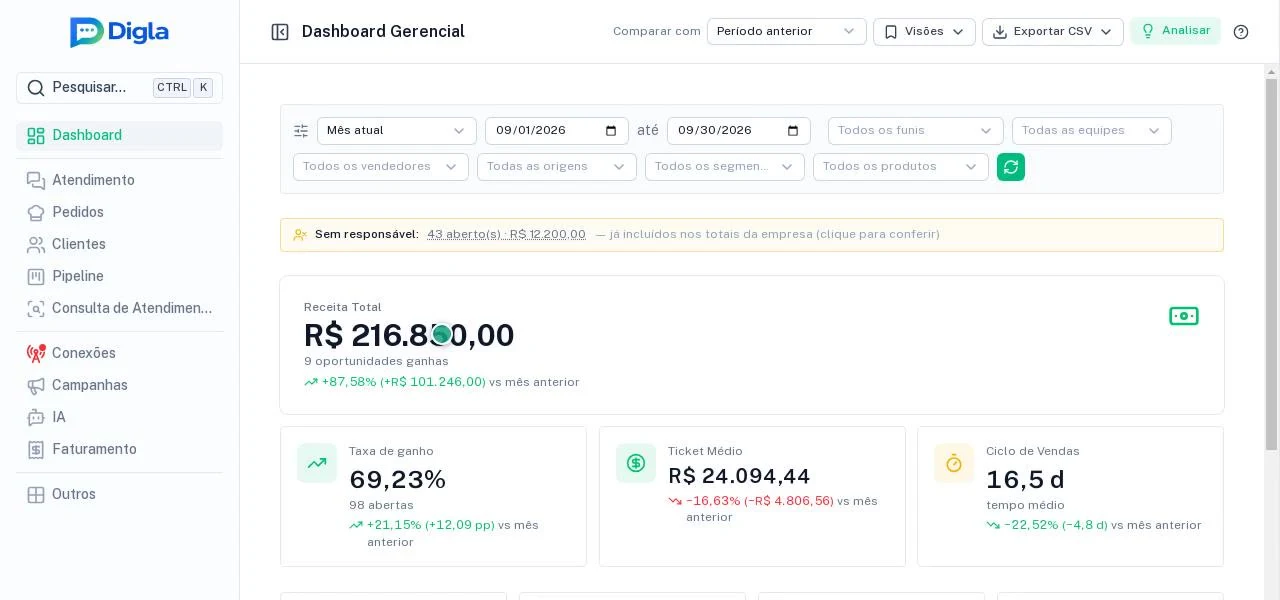The height and width of the screenshot is (600, 1280).
Task: Open Pipeline in sidebar
Action: [x=119, y=276]
